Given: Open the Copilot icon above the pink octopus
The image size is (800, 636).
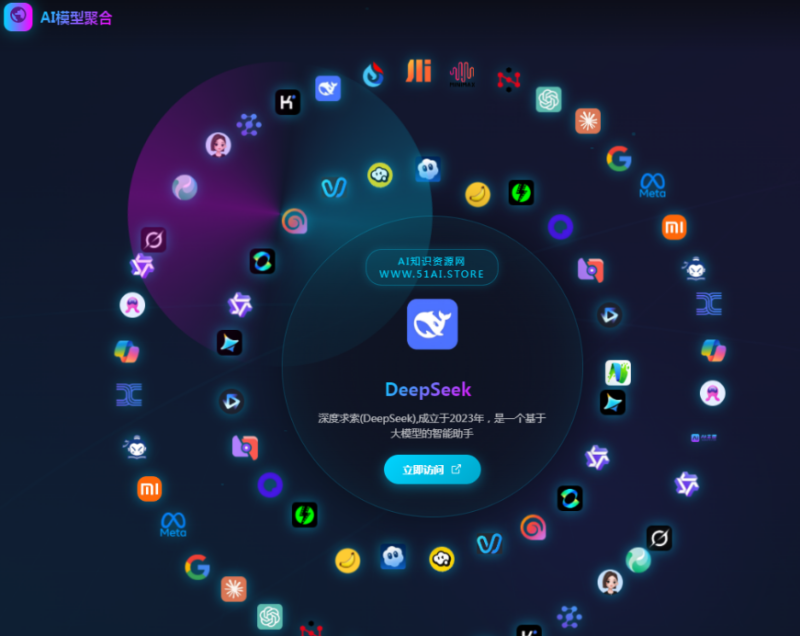Looking at the screenshot, I should point(713,350).
